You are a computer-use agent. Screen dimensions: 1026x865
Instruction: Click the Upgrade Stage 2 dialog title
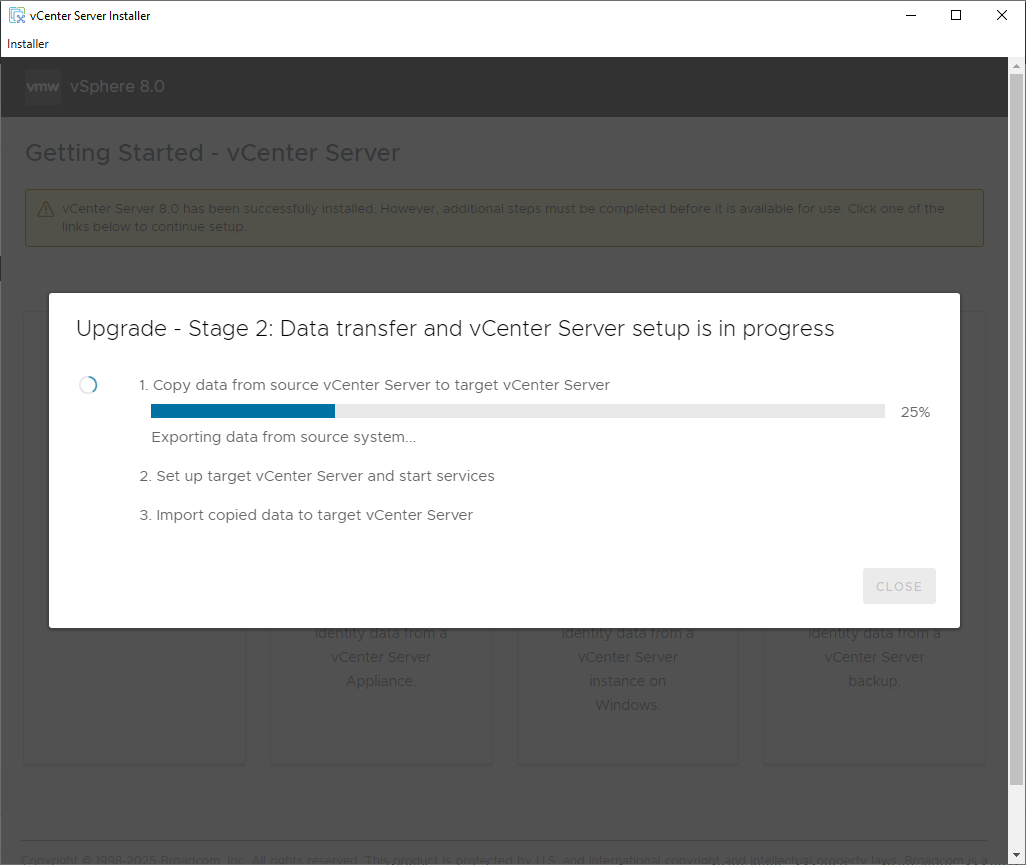click(x=455, y=329)
